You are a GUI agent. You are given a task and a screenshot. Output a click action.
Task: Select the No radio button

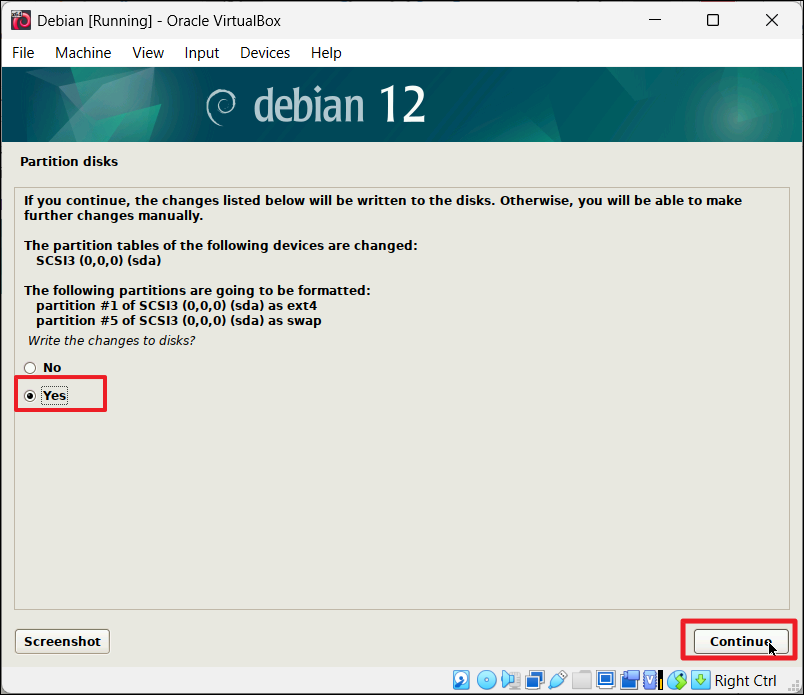pyautogui.click(x=30, y=368)
